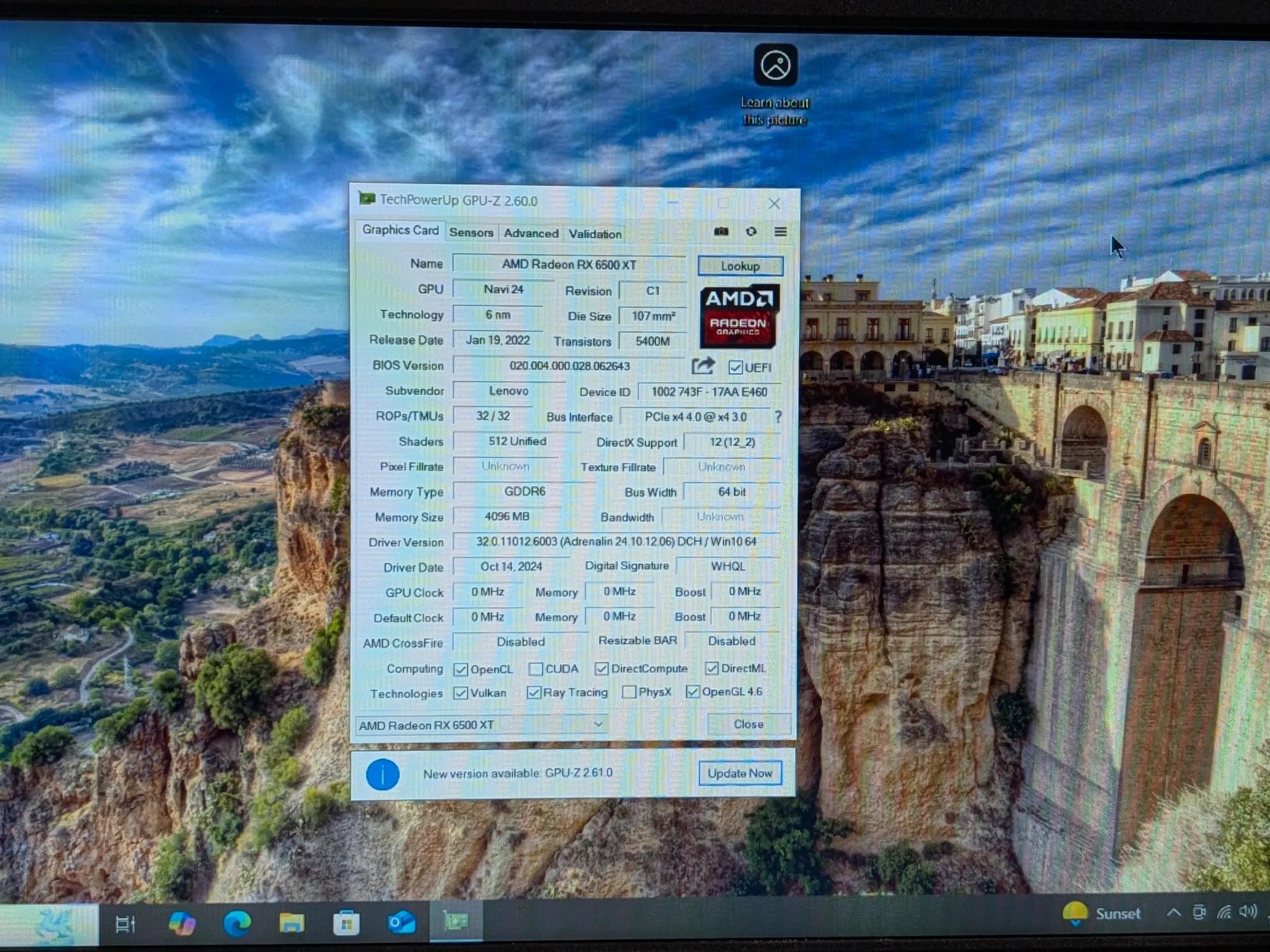This screenshot has width=1270, height=952.
Task: Click the blue info icon in update bar
Action: 383,774
